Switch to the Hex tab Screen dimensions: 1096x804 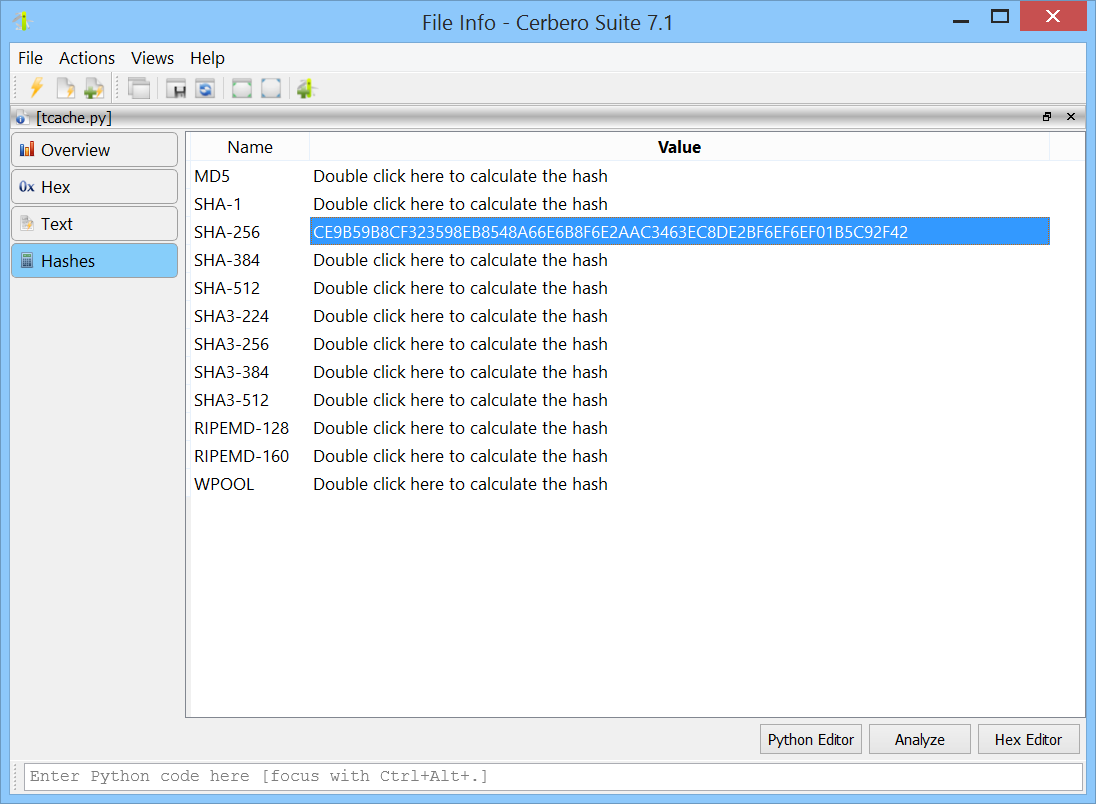pyautogui.click(x=94, y=187)
